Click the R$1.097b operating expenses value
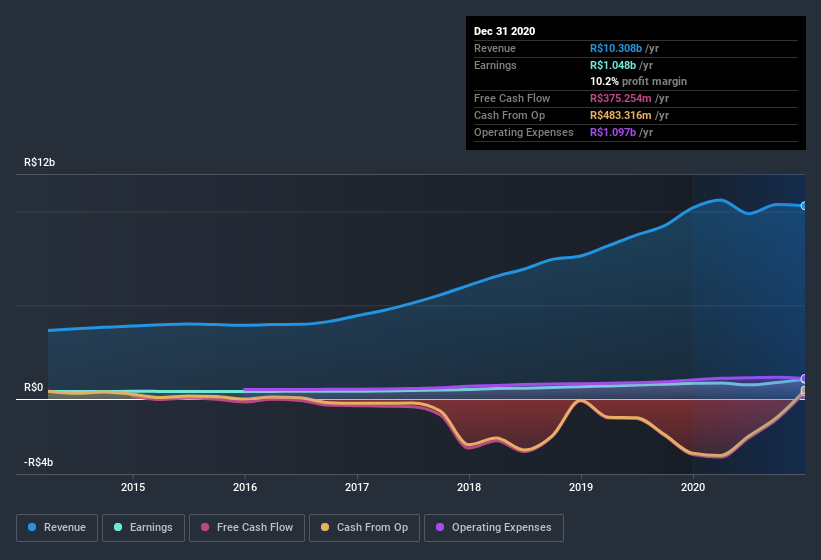This screenshot has height=560, width=821. [613, 132]
